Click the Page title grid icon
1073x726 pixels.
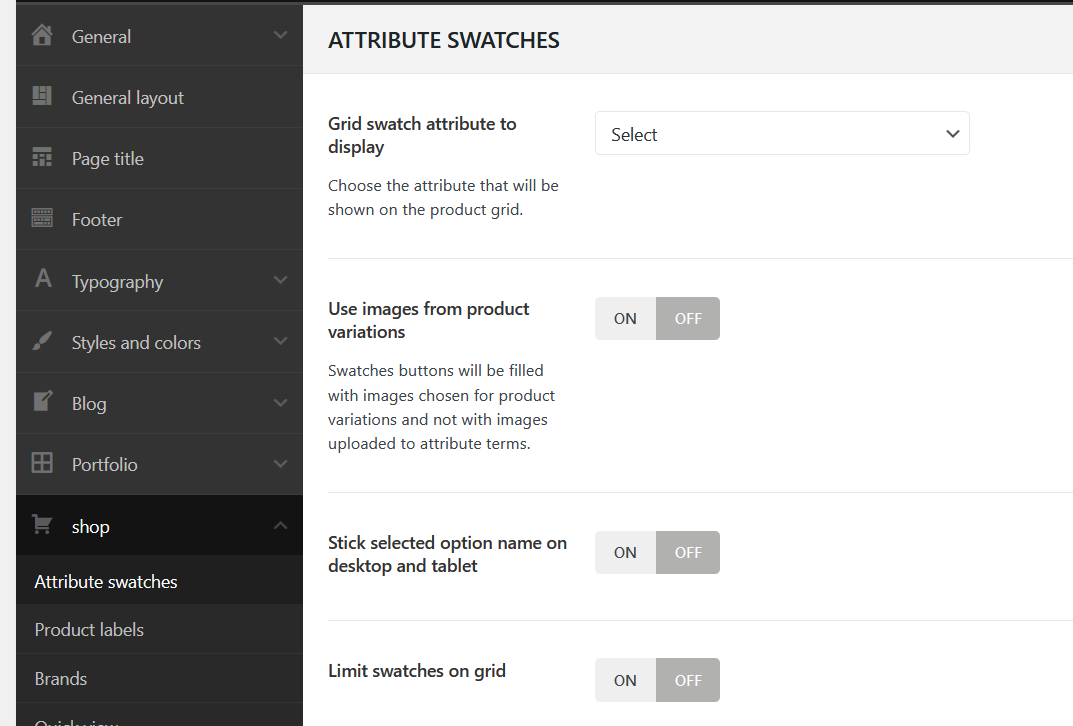coord(42,158)
